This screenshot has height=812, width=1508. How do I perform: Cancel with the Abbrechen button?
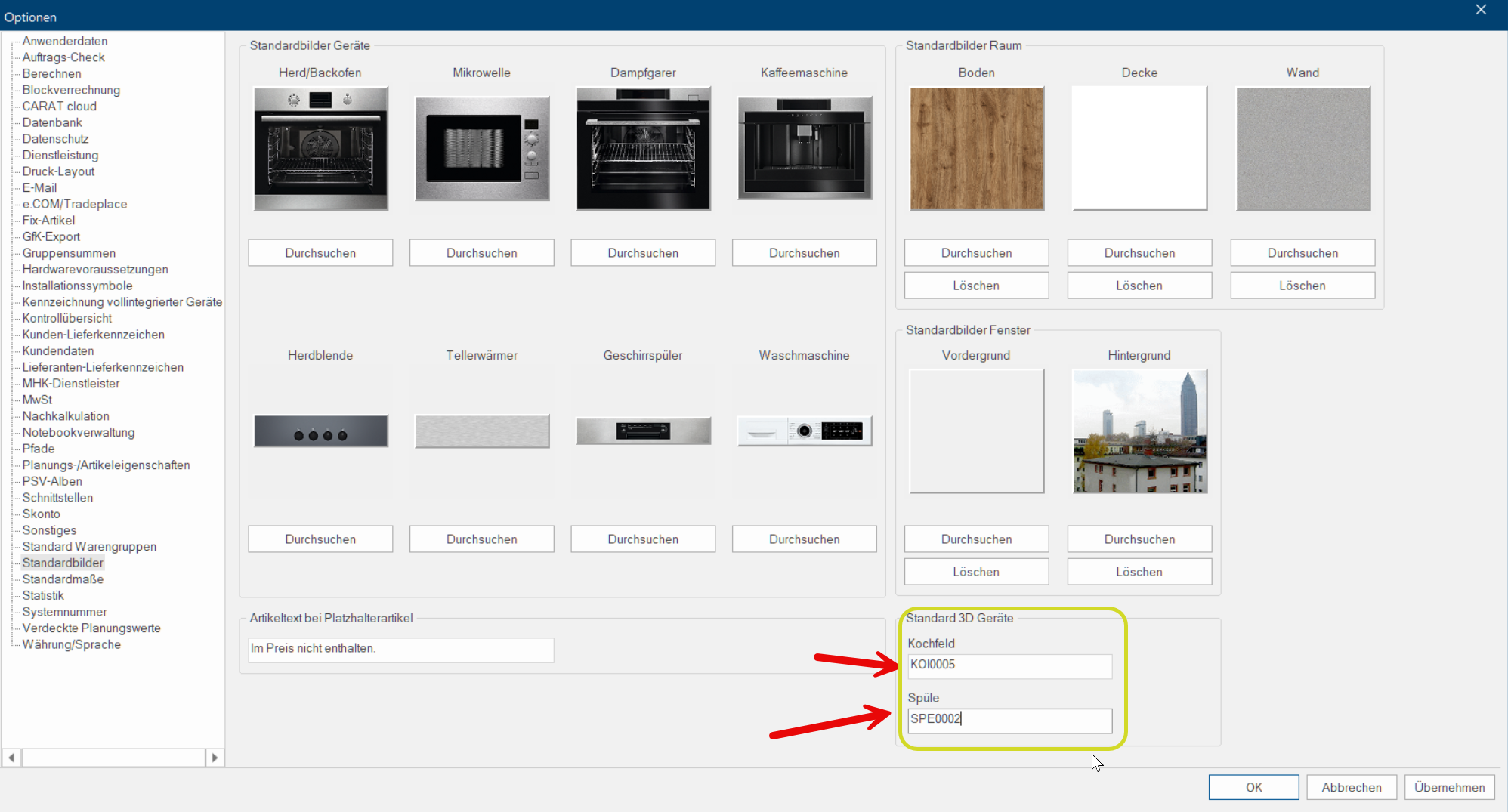pos(1352,787)
